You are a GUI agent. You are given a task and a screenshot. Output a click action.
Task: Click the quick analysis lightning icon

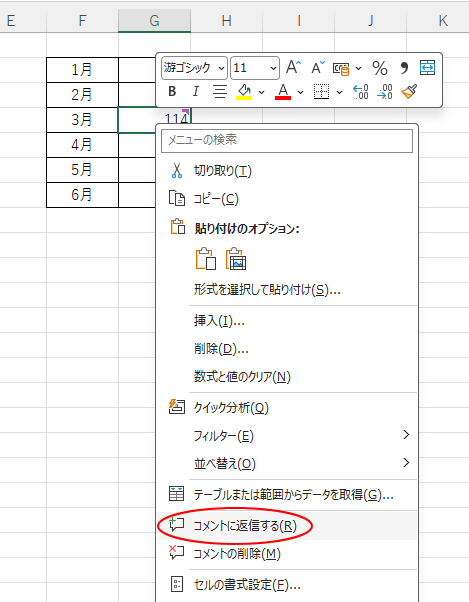[x=177, y=407]
